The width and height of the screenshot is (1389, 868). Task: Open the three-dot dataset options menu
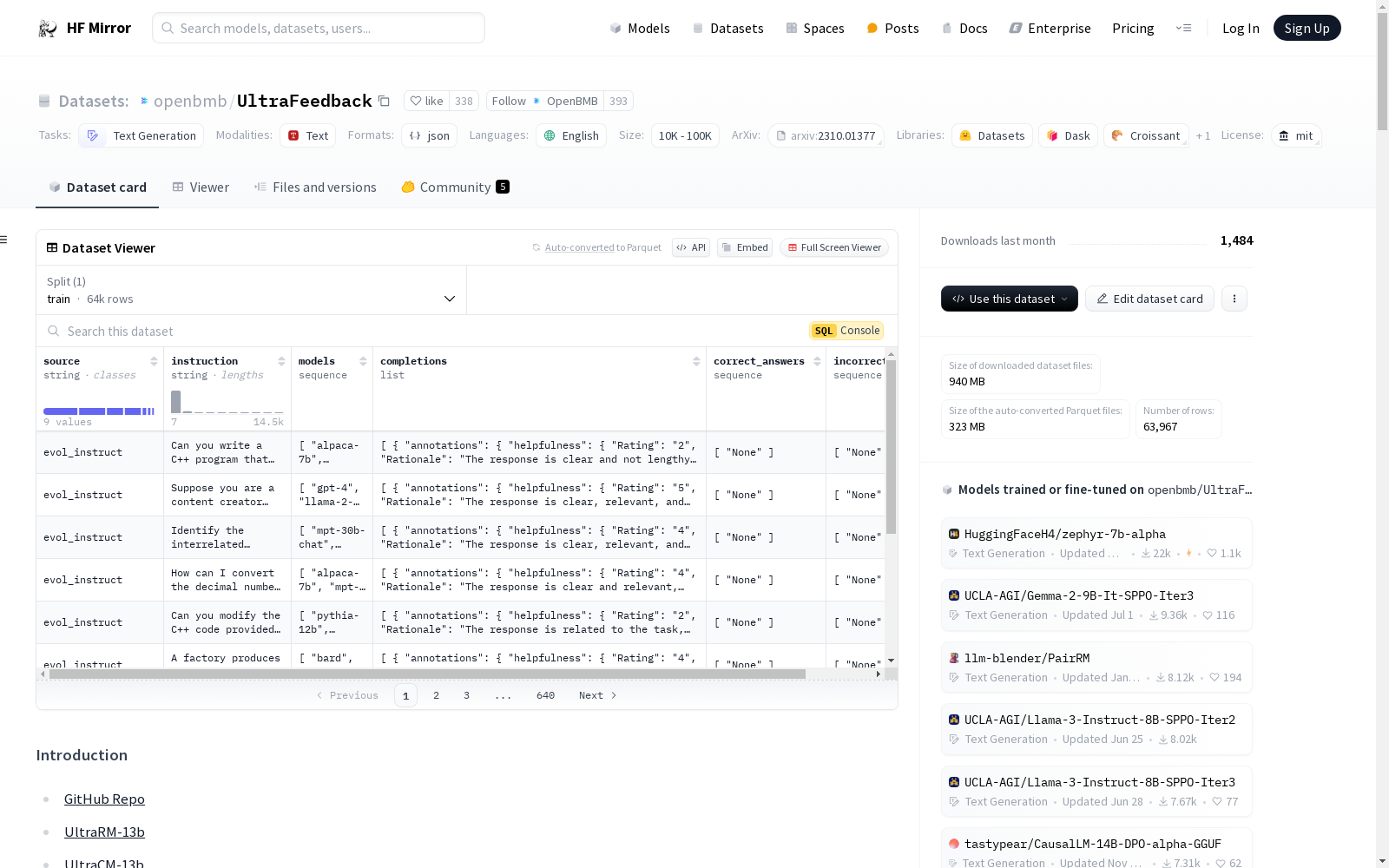1234,299
